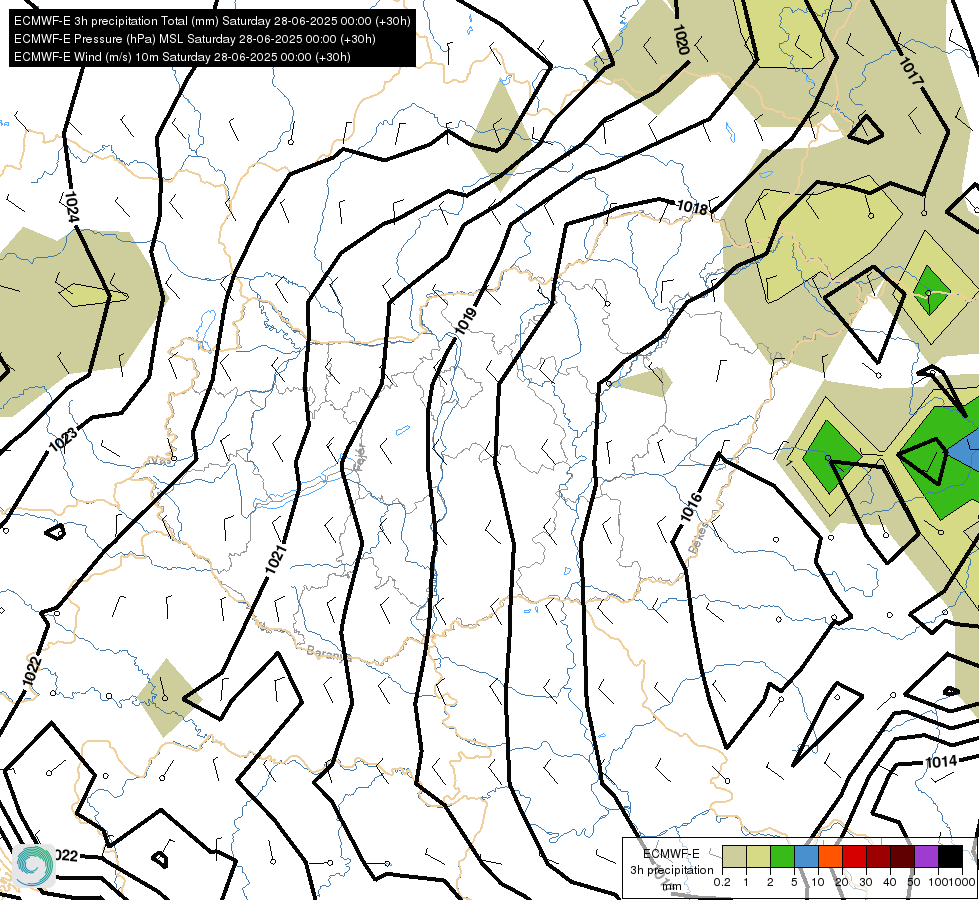979x900 pixels.
Task: Select the 5–10 mm blue legend swatch
Action: tap(806, 857)
